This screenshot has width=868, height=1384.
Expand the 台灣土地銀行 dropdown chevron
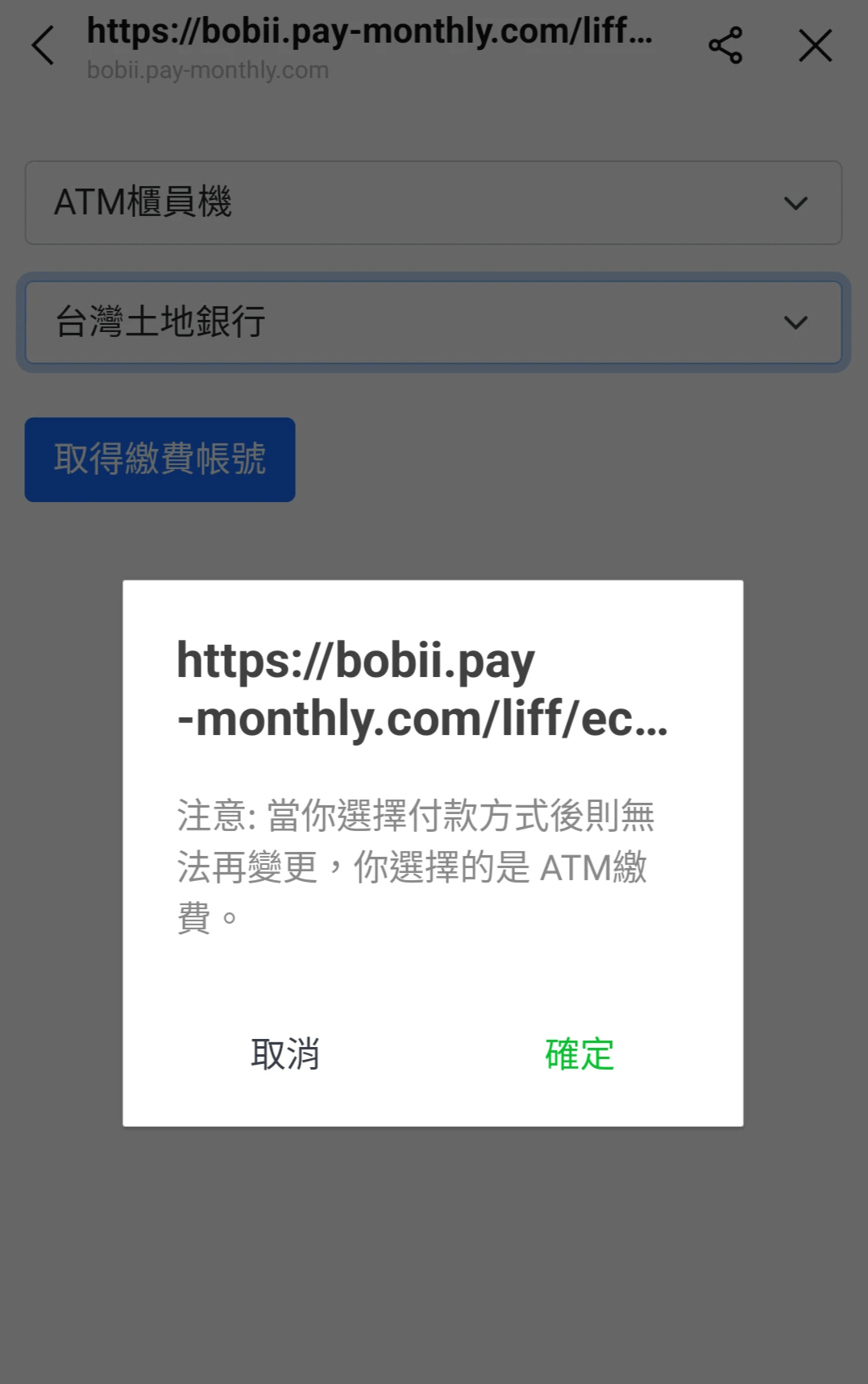click(795, 323)
